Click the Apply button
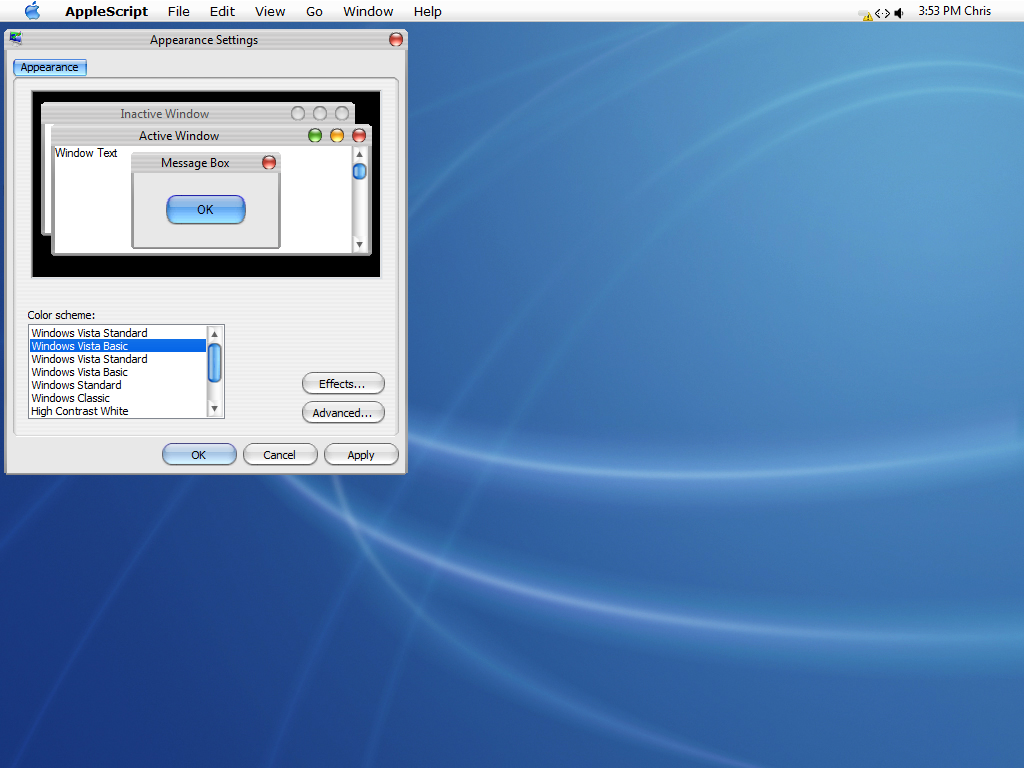The width and height of the screenshot is (1024, 768). pos(361,455)
